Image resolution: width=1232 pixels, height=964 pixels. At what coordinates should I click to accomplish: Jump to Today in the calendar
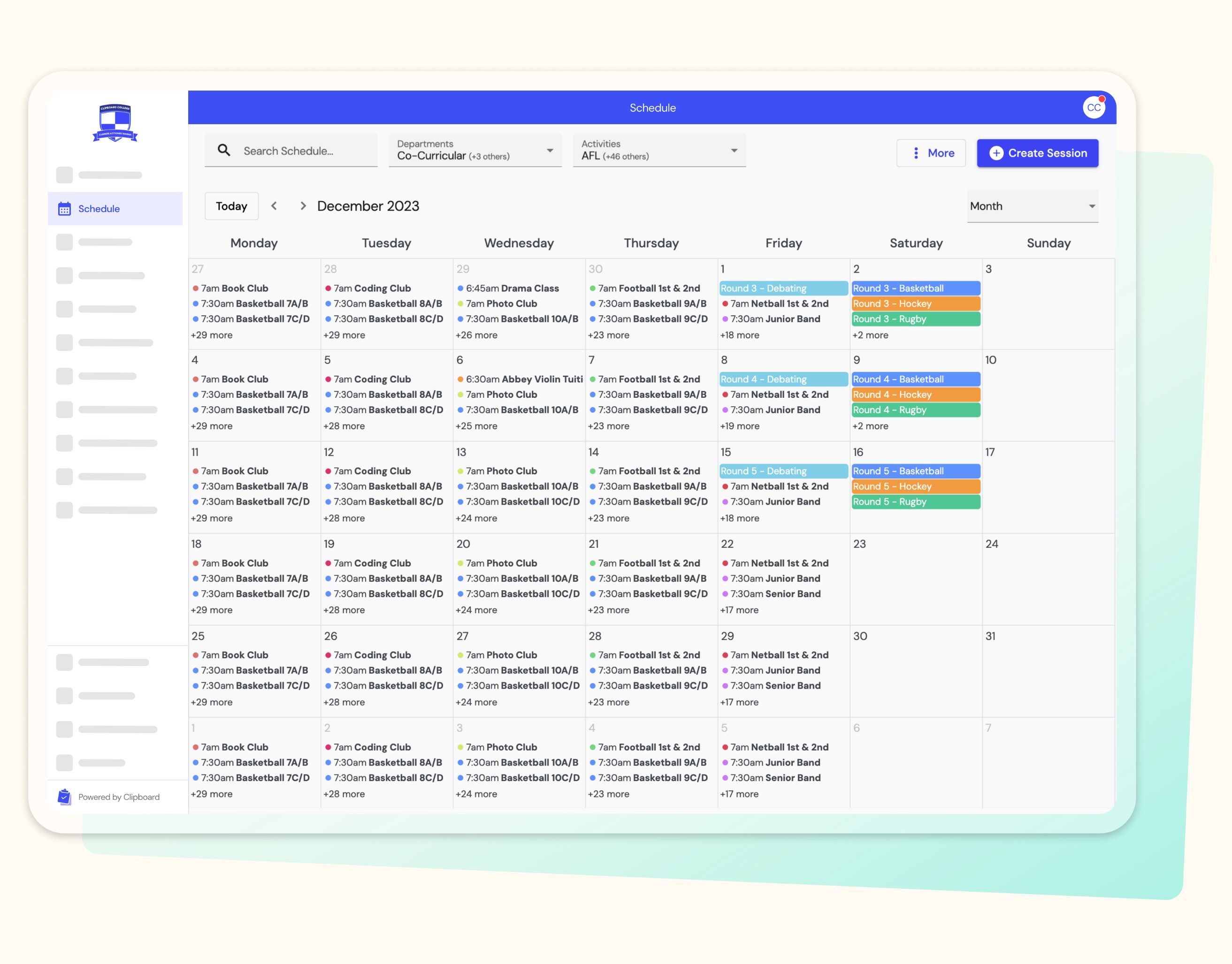[x=231, y=206]
